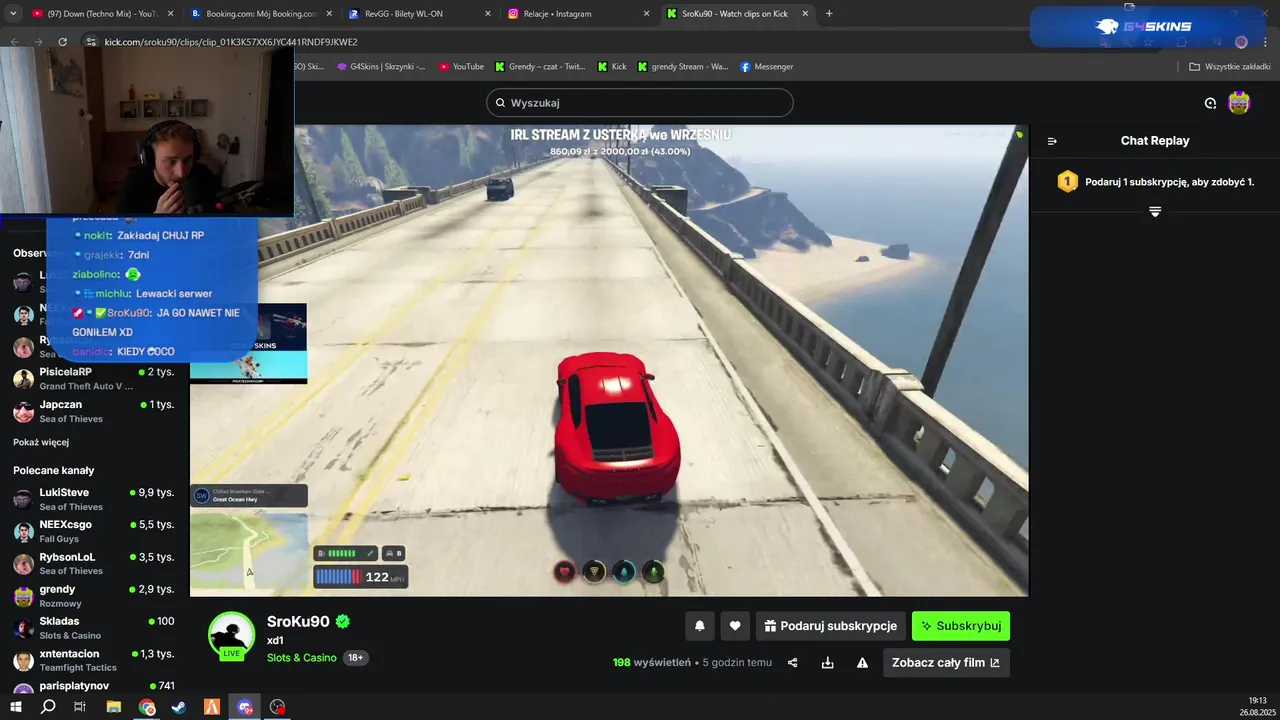This screenshot has height=720, width=1280.
Task: Open the grendy Stream bookmark
Action: click(682, 67)
